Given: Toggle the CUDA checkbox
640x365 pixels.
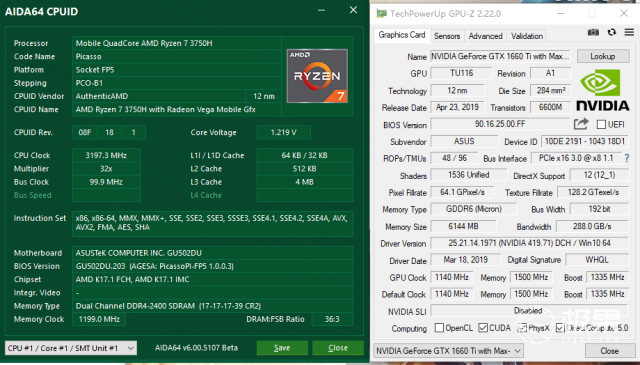Looking at the screenshot, I should click(483, 327).
